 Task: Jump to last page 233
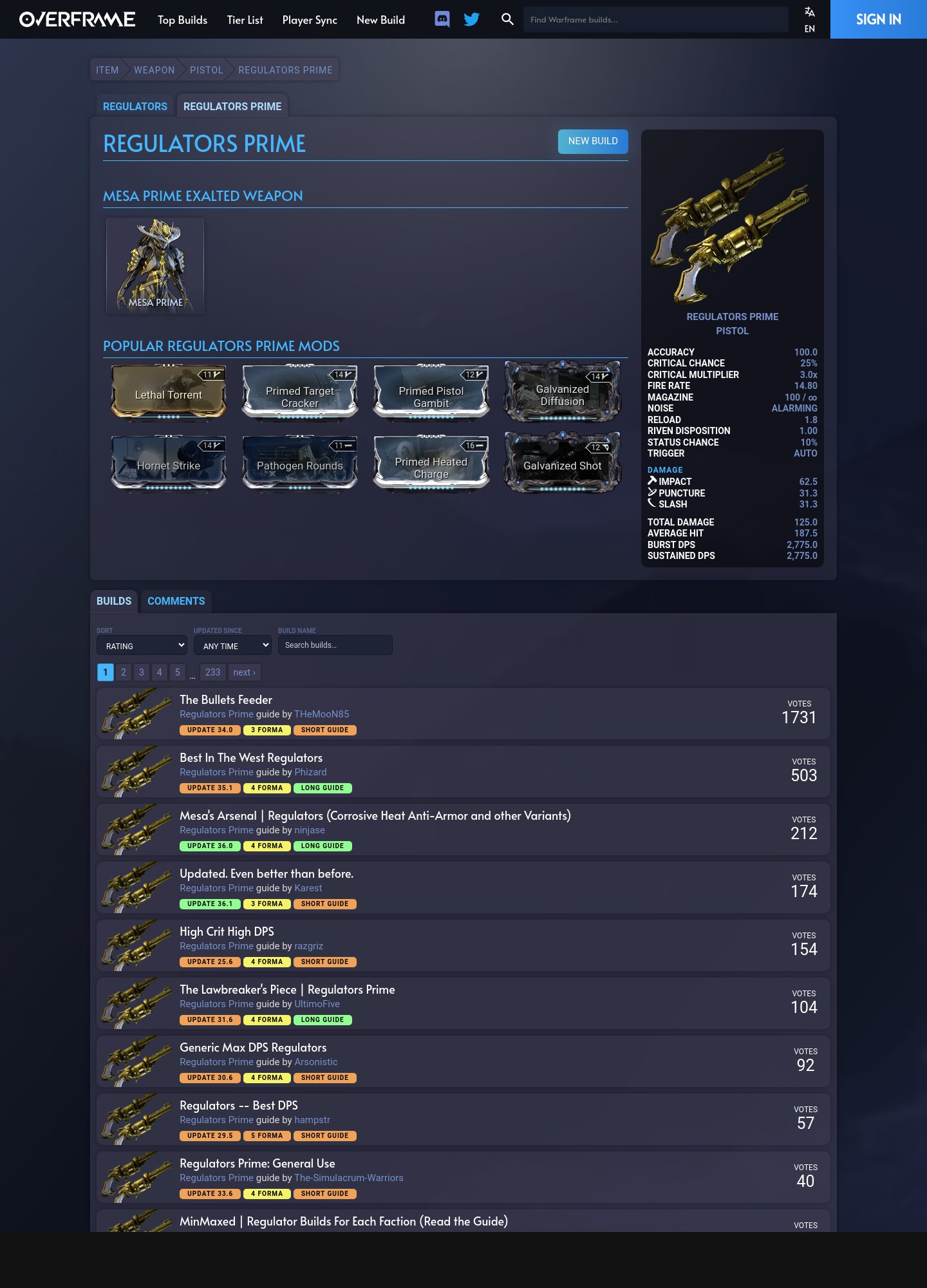click(213, 672)
